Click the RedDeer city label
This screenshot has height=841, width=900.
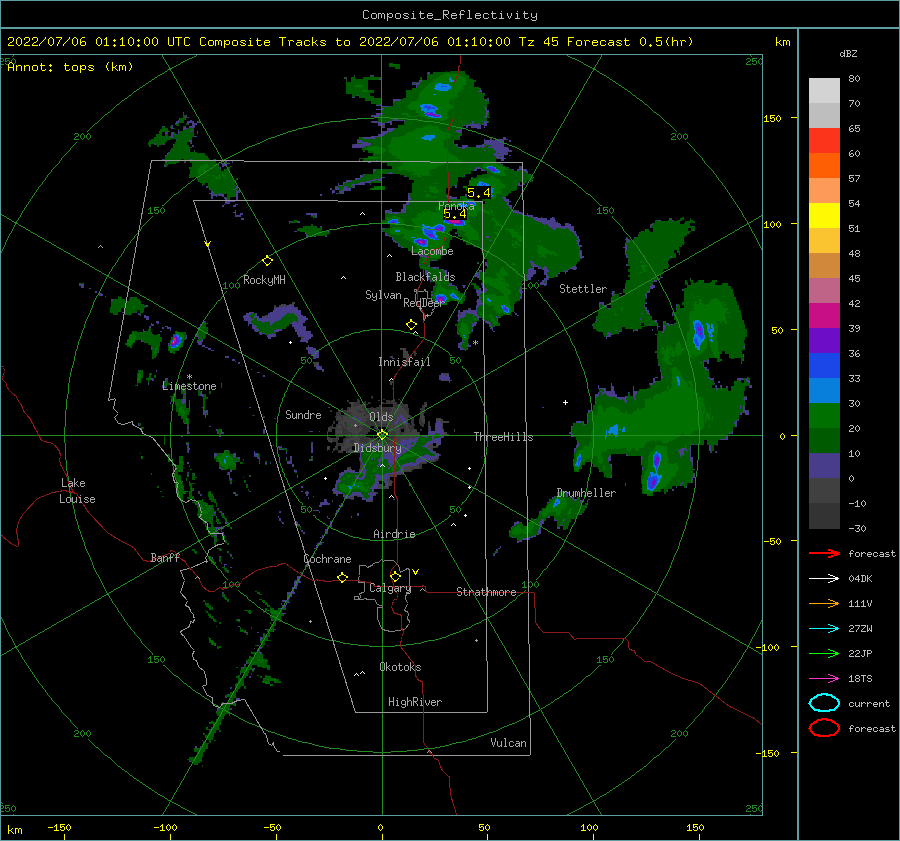[x=424, y=303]
